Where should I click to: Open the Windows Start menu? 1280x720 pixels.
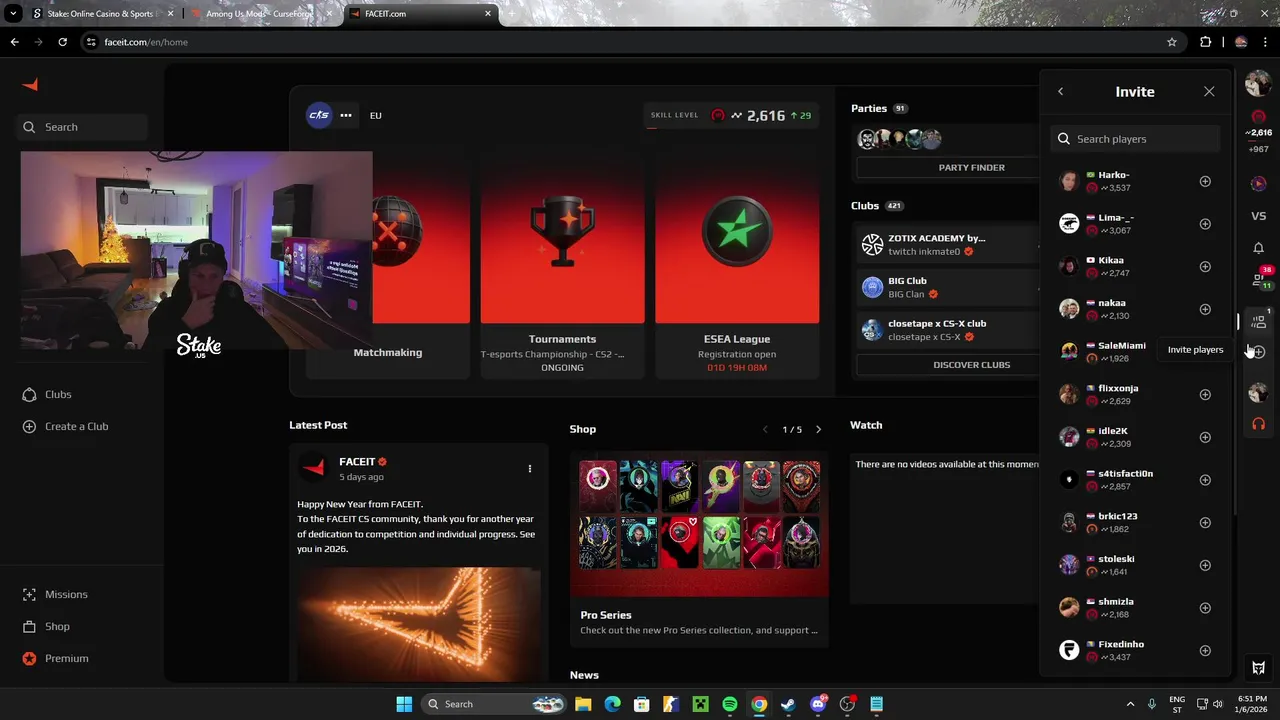click(x=404, y=704)
